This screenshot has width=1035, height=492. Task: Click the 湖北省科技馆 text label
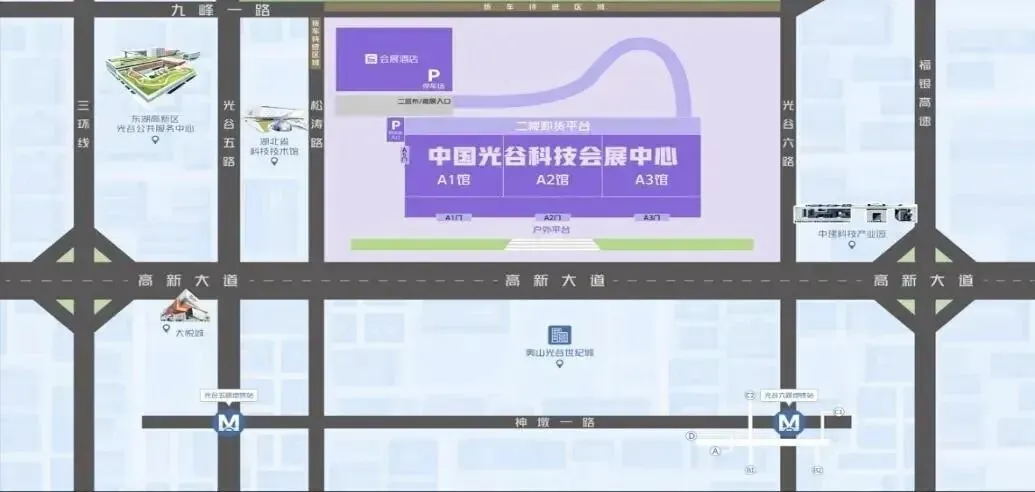[274, 147]
